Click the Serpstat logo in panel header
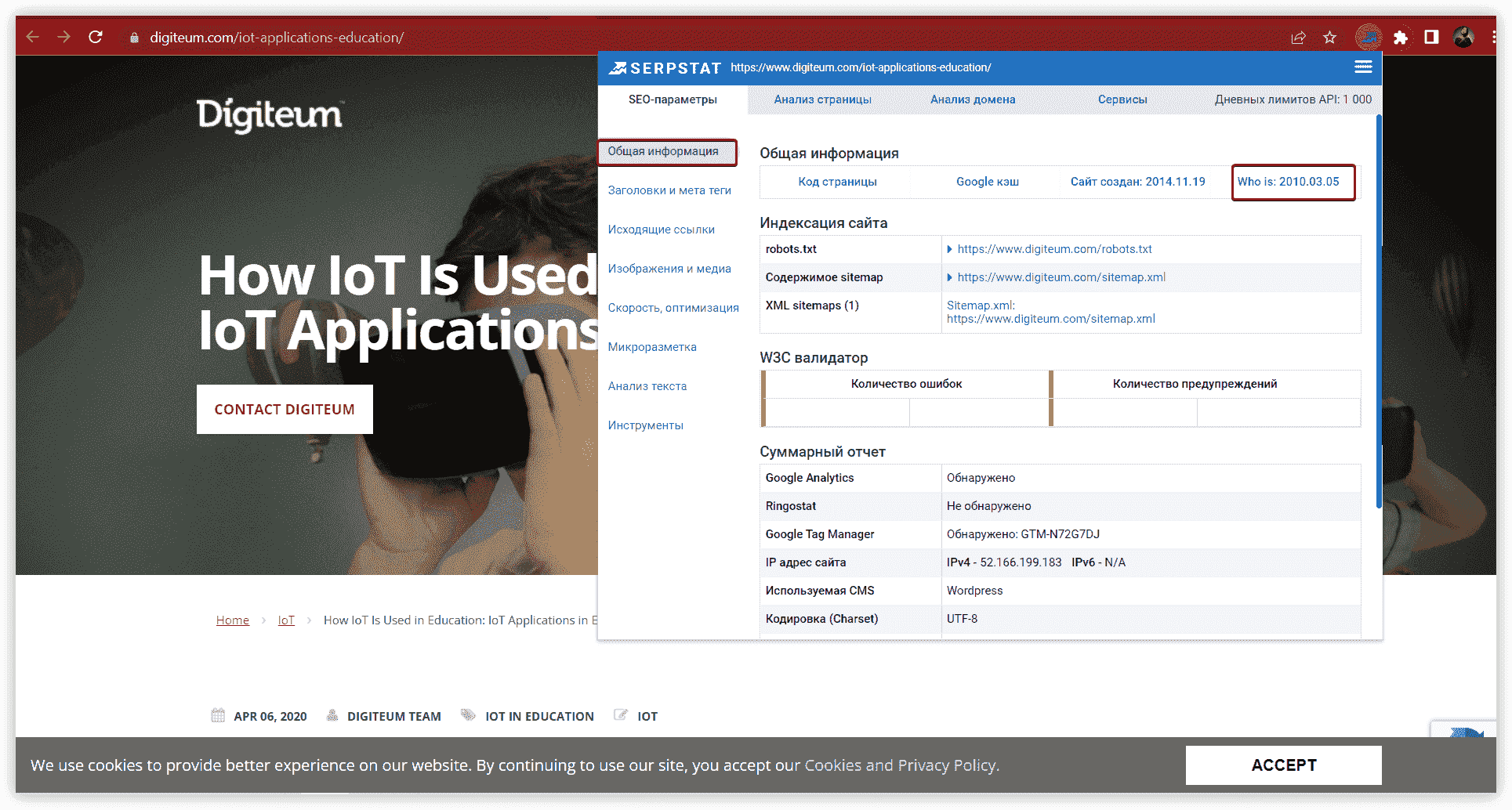The height and width of the screenshot is (810, 1512). pos(665,68)
